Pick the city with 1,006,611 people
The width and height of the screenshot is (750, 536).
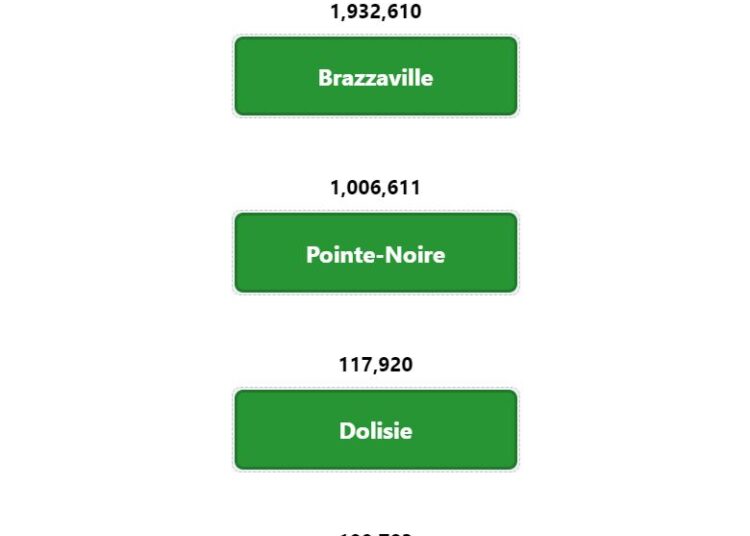pyautogui.click(x=375, y=252)
